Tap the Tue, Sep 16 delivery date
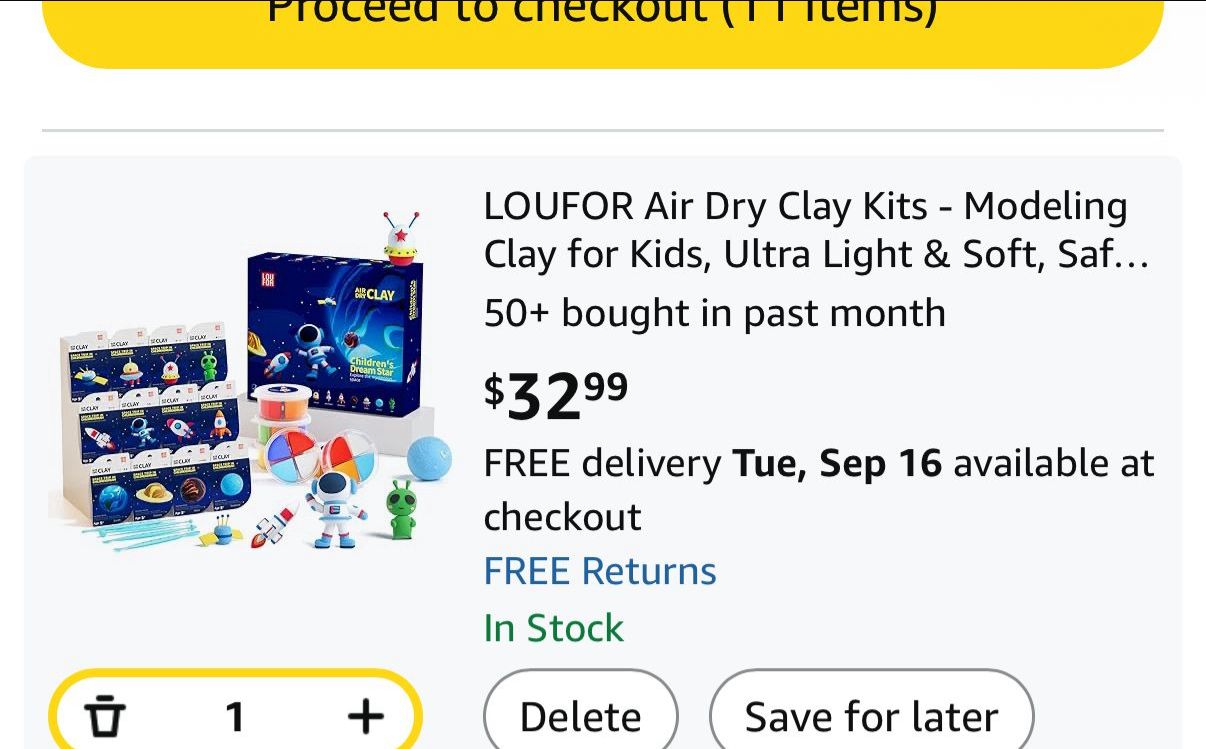 837,463
